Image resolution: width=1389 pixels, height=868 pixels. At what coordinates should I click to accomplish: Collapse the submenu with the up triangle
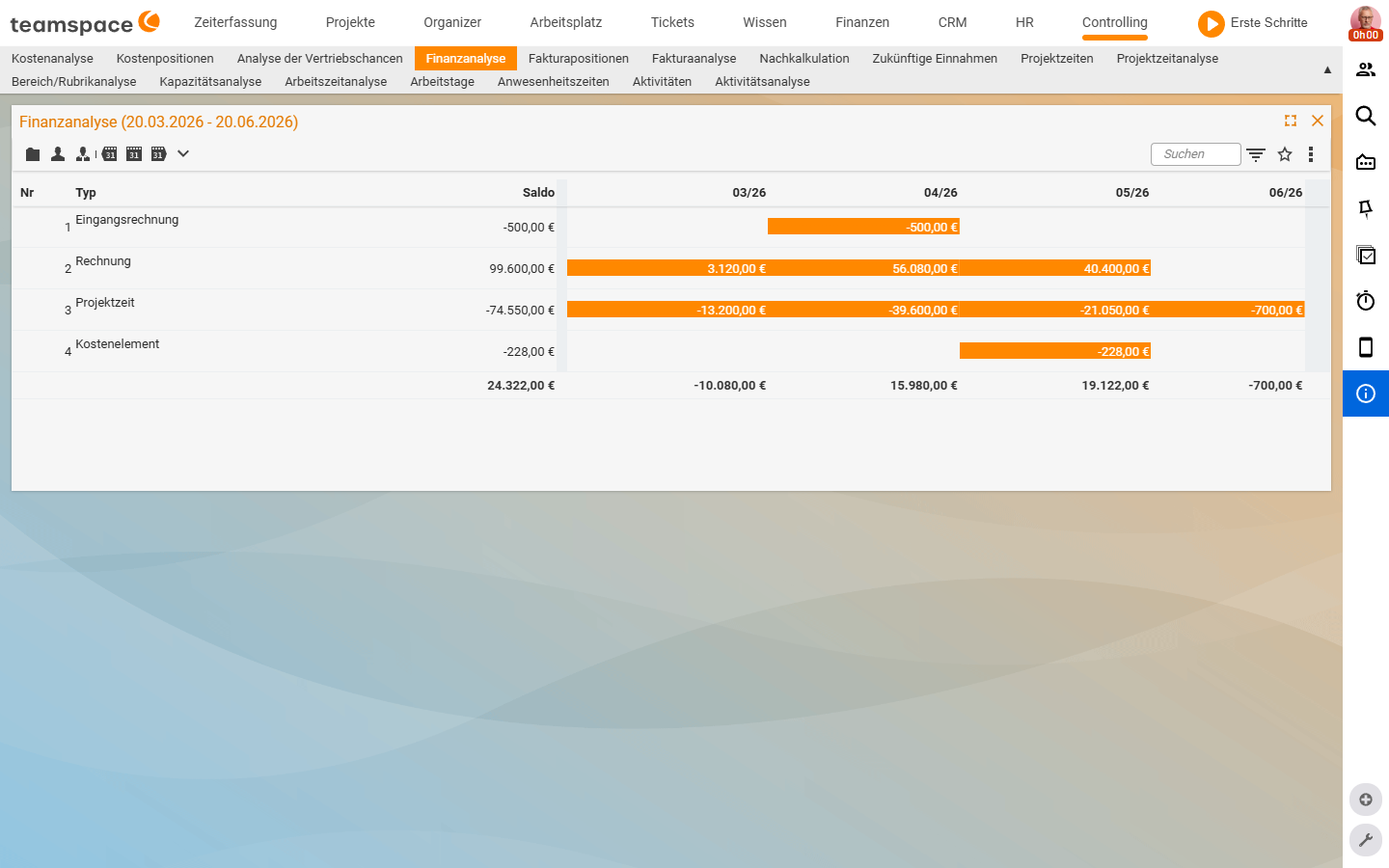[x=1327, y=70]
